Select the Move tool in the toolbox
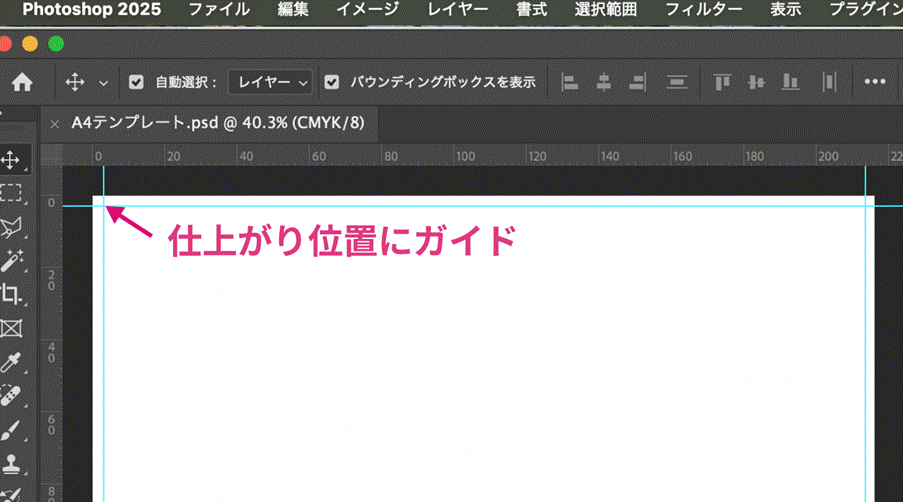903x502 pixels. click(10, 159)
